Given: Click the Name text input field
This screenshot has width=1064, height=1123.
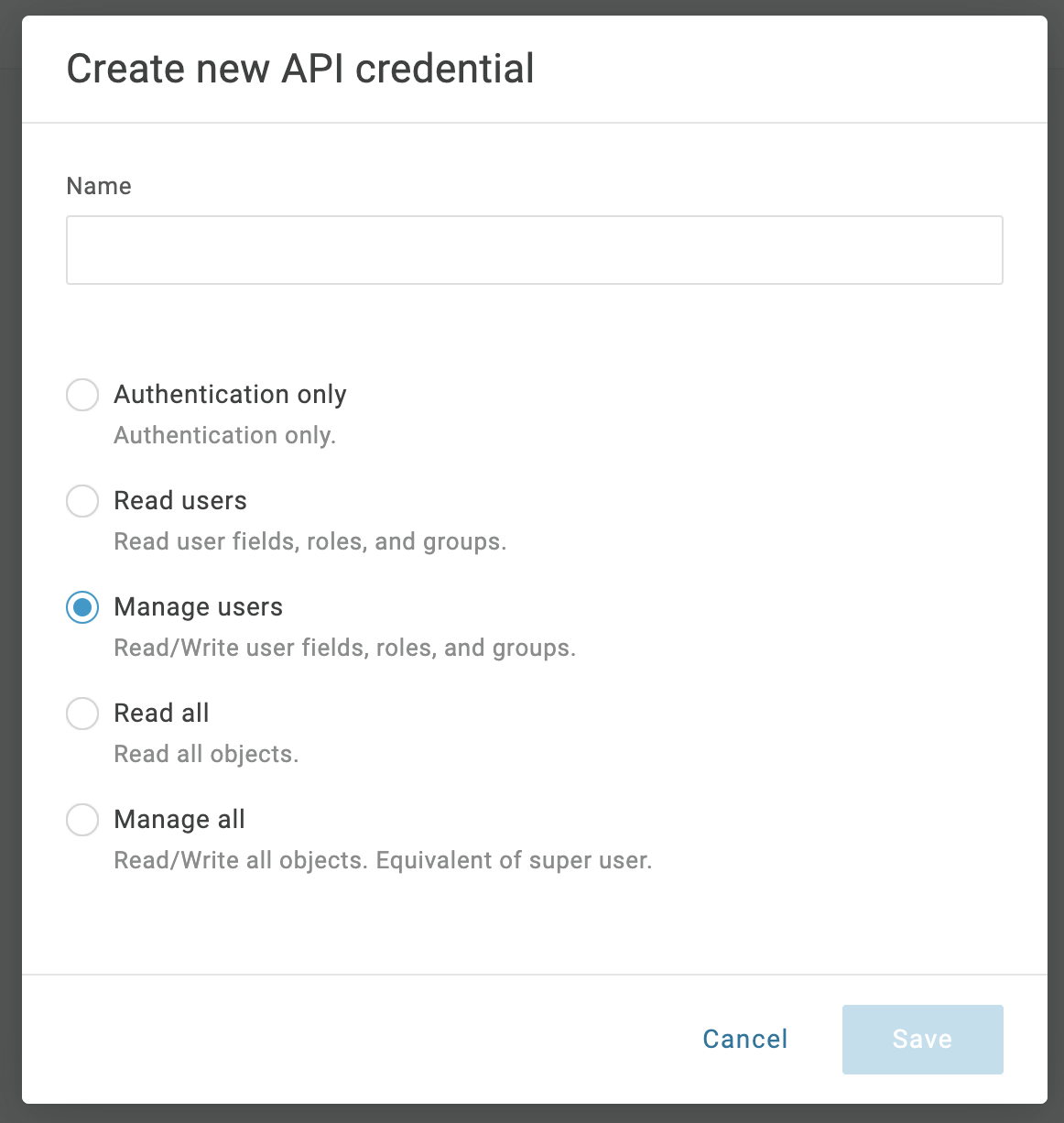Looking at the screenshot, I should [534, 250].
